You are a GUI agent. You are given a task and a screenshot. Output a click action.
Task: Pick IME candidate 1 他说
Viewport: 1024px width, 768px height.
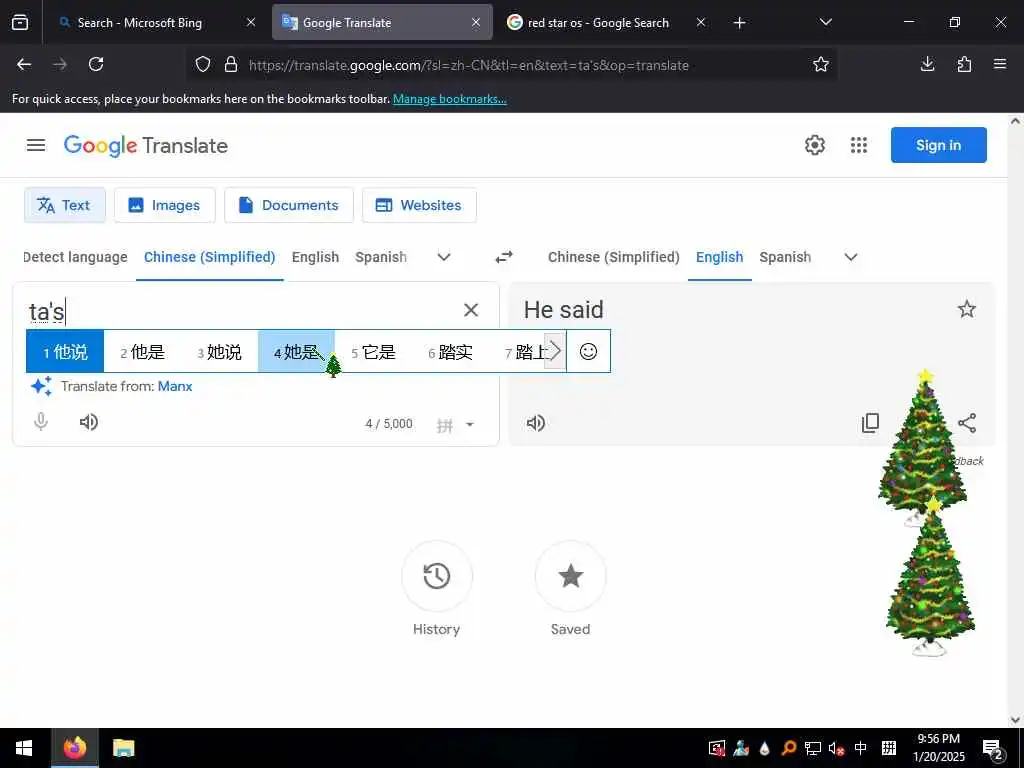[x=65, y=351]
